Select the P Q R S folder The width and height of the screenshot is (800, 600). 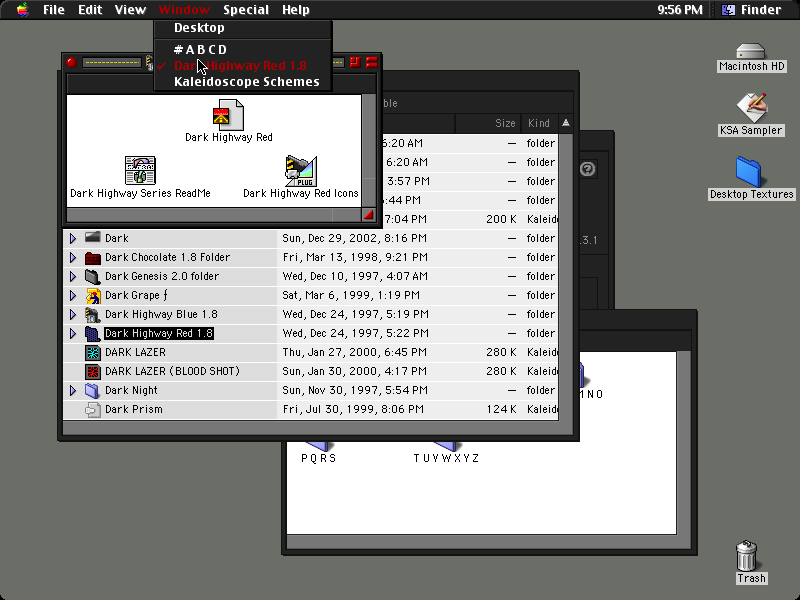(318, 453)
